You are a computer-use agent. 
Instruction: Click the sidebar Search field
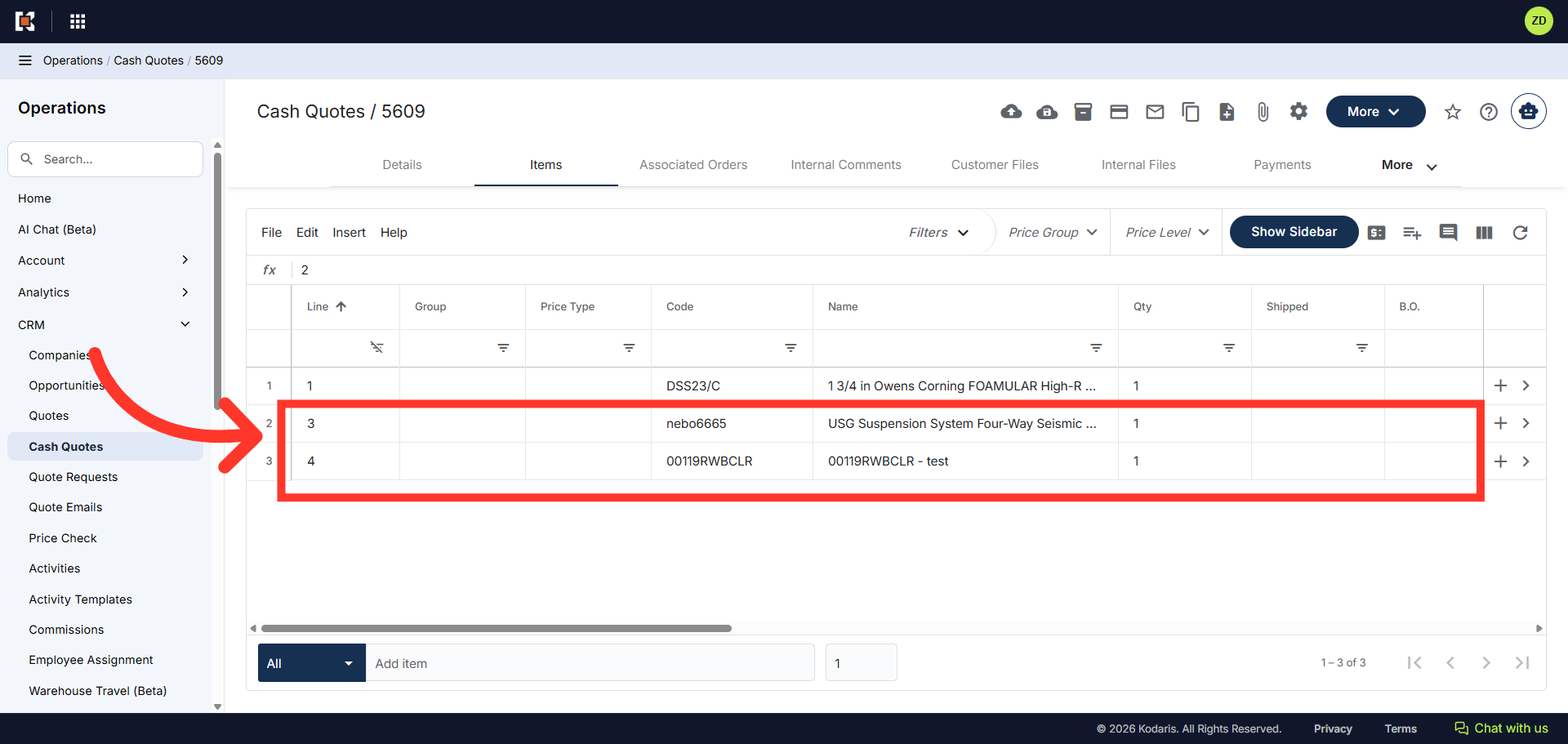click(105, 159)
